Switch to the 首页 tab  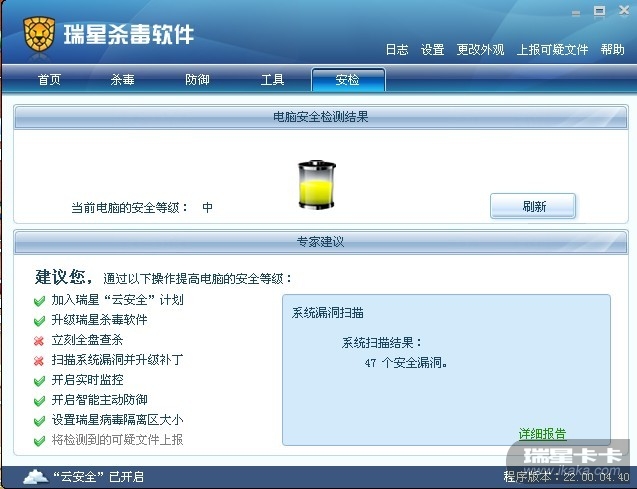point(50,80)
